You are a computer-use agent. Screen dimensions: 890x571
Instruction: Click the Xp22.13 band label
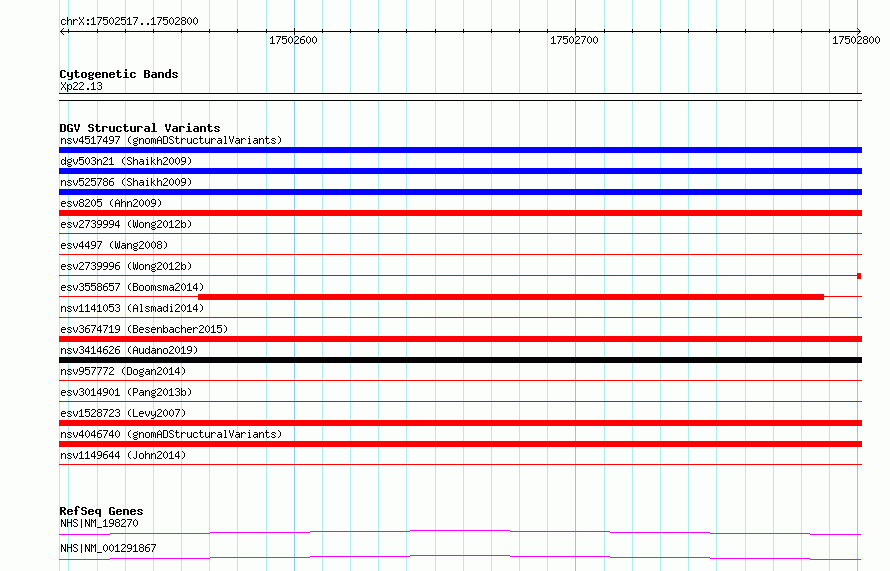[x=81, y=86]
